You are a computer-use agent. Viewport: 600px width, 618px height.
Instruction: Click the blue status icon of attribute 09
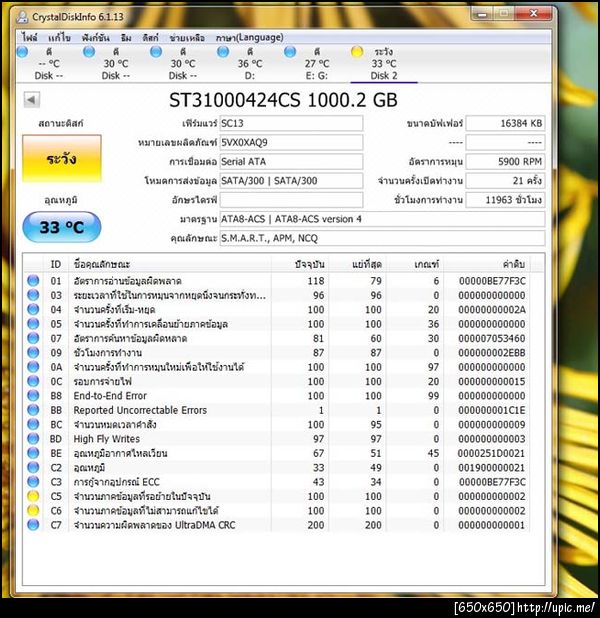[33, 352]
